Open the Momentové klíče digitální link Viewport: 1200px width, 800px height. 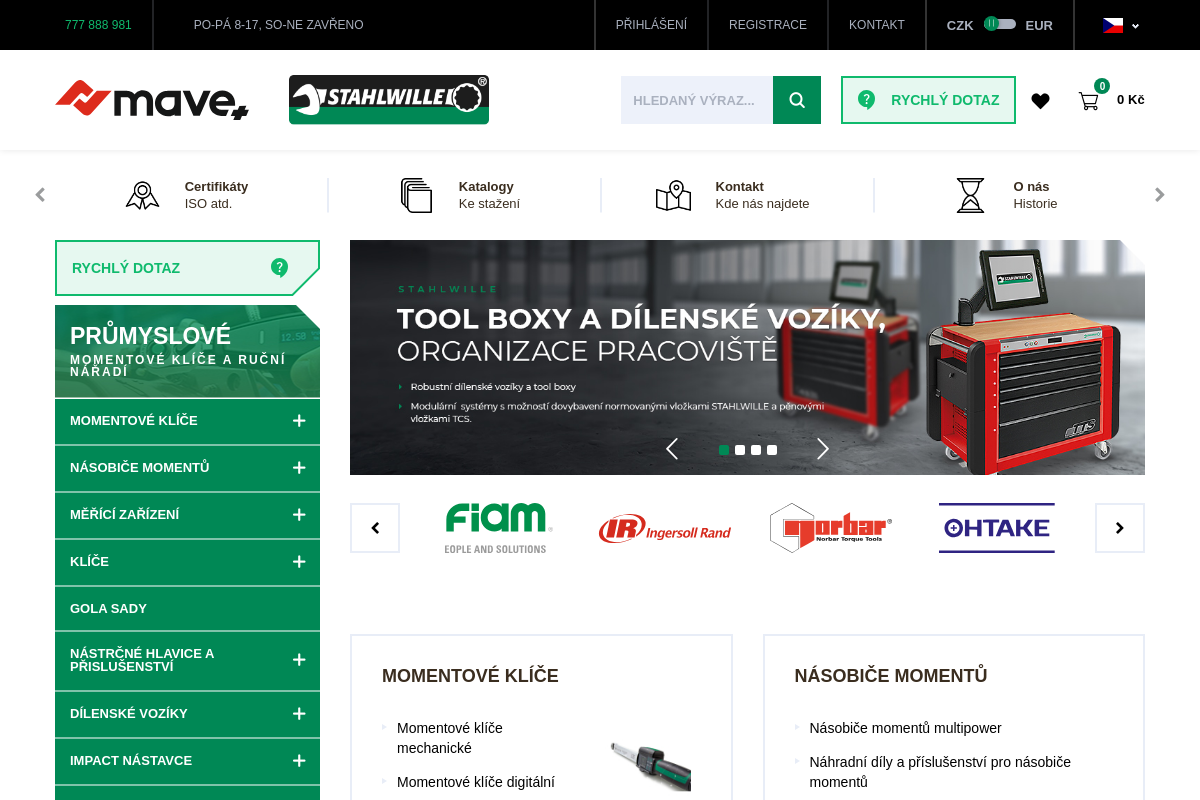pyautogui.click(x=475, y=782)
